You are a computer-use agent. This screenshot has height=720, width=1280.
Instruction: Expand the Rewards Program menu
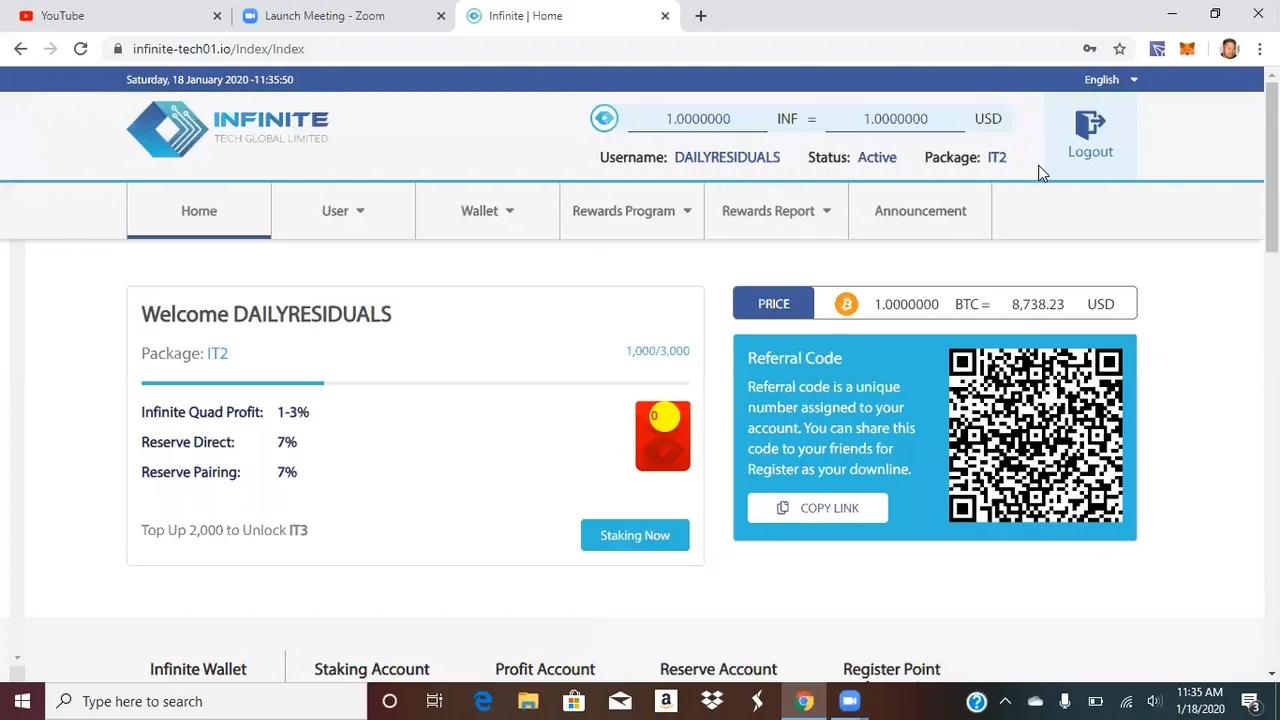(x=631, y=210)
